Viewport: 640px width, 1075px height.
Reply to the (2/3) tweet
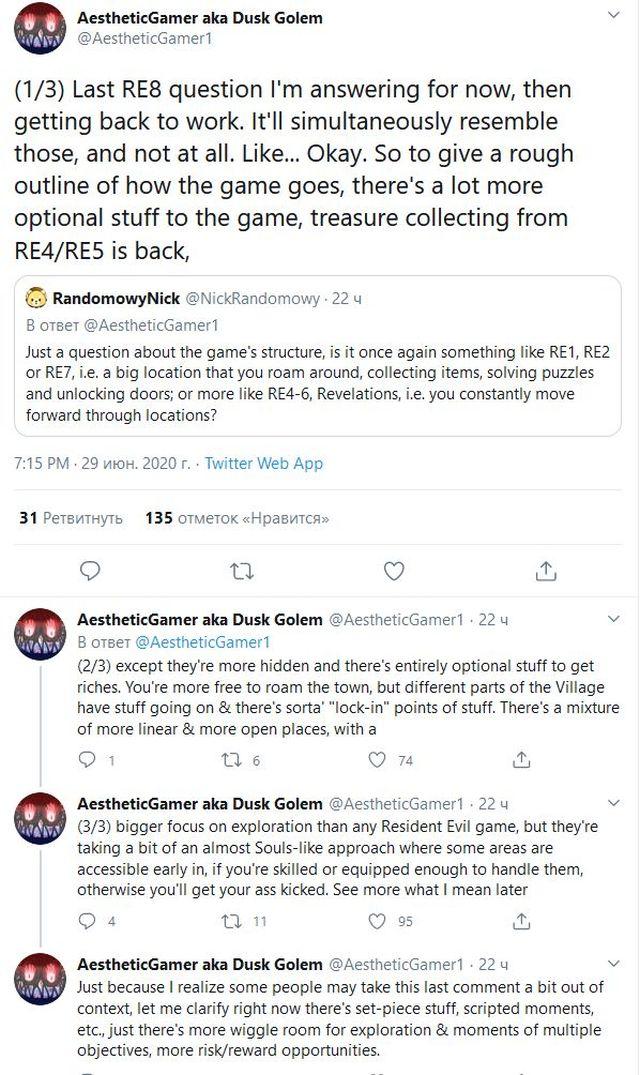click(89, 760)
